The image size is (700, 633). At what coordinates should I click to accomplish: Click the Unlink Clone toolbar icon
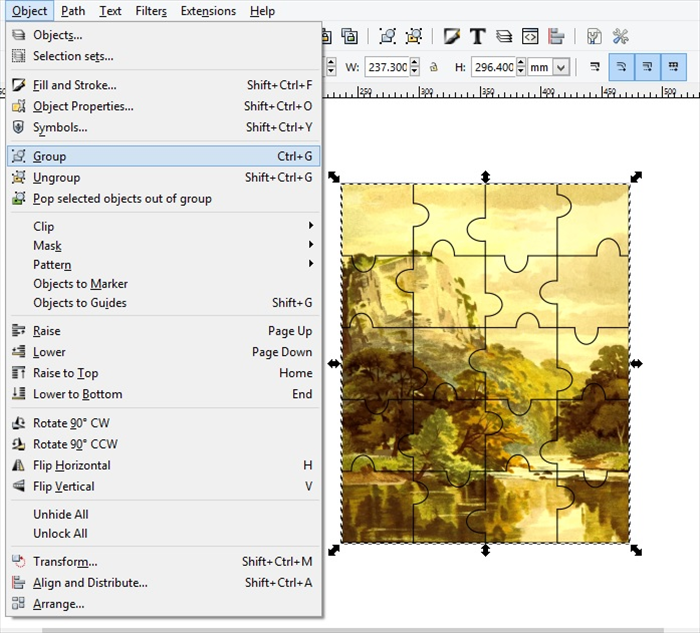pyautogui.click(x=350, y=36)
